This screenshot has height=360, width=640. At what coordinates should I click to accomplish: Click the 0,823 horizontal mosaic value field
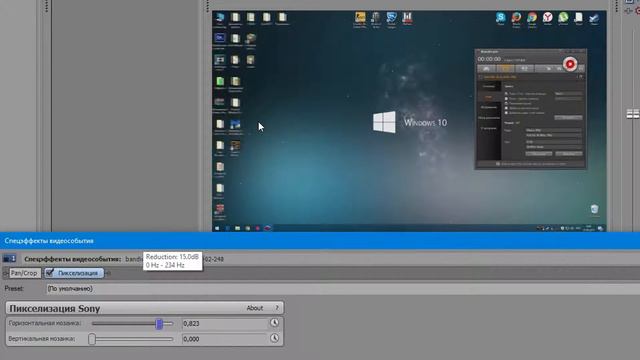(x=224, y=323)
